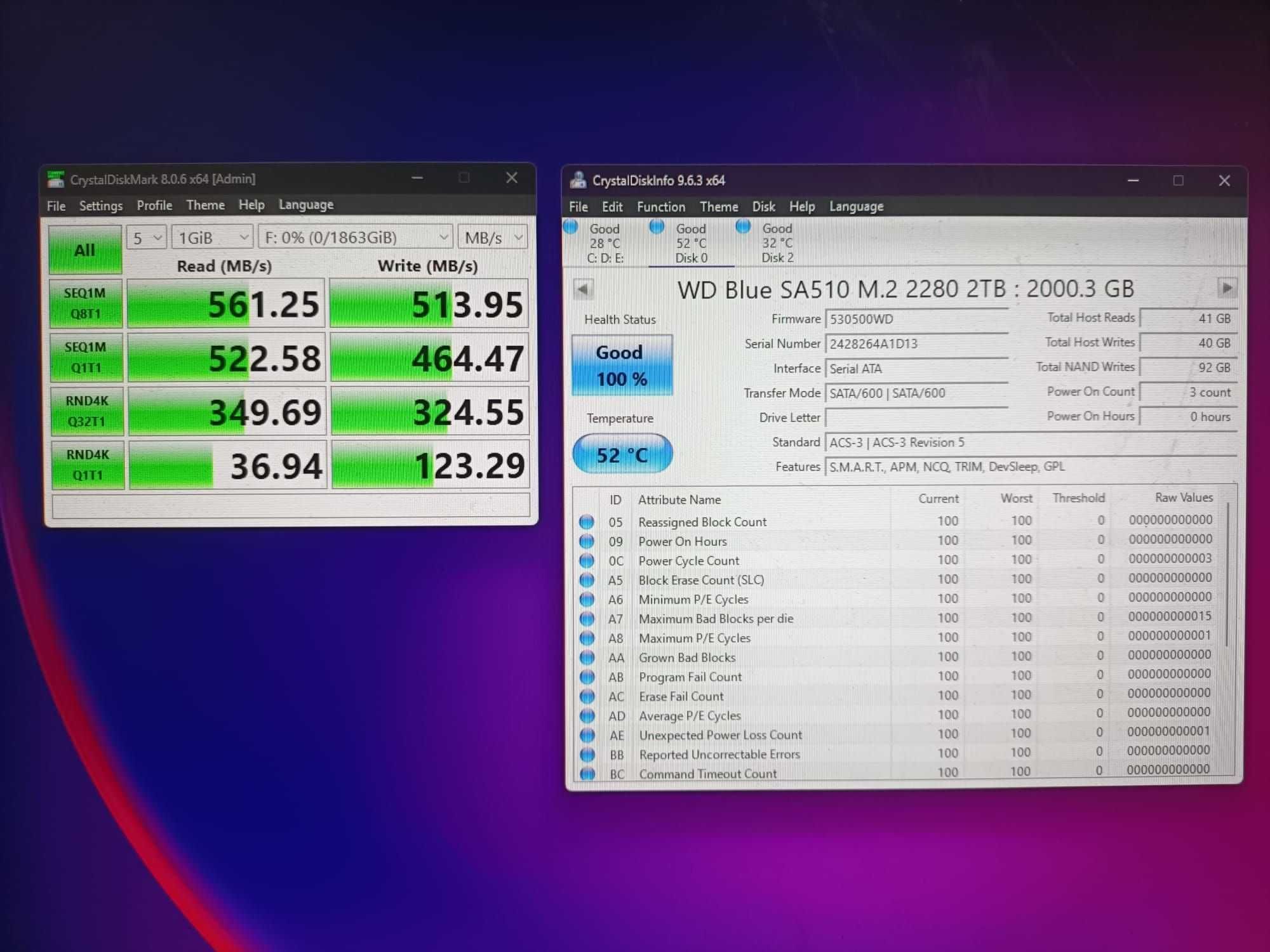Click the Unexpected Power Loss Count icon

point(588,736)
